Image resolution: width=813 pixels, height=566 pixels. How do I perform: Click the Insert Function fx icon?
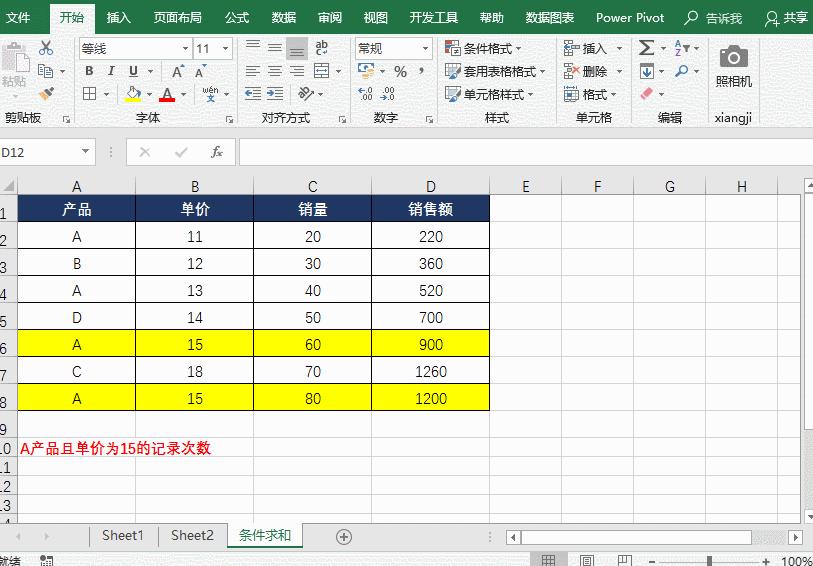point(217,152)
